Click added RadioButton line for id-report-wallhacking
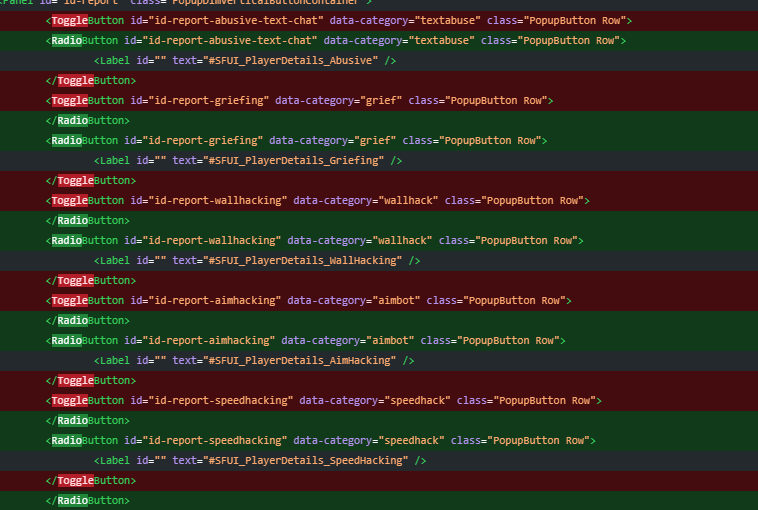Image resolution: width=758 pixels, height=510 pixels. click(379, 241)
